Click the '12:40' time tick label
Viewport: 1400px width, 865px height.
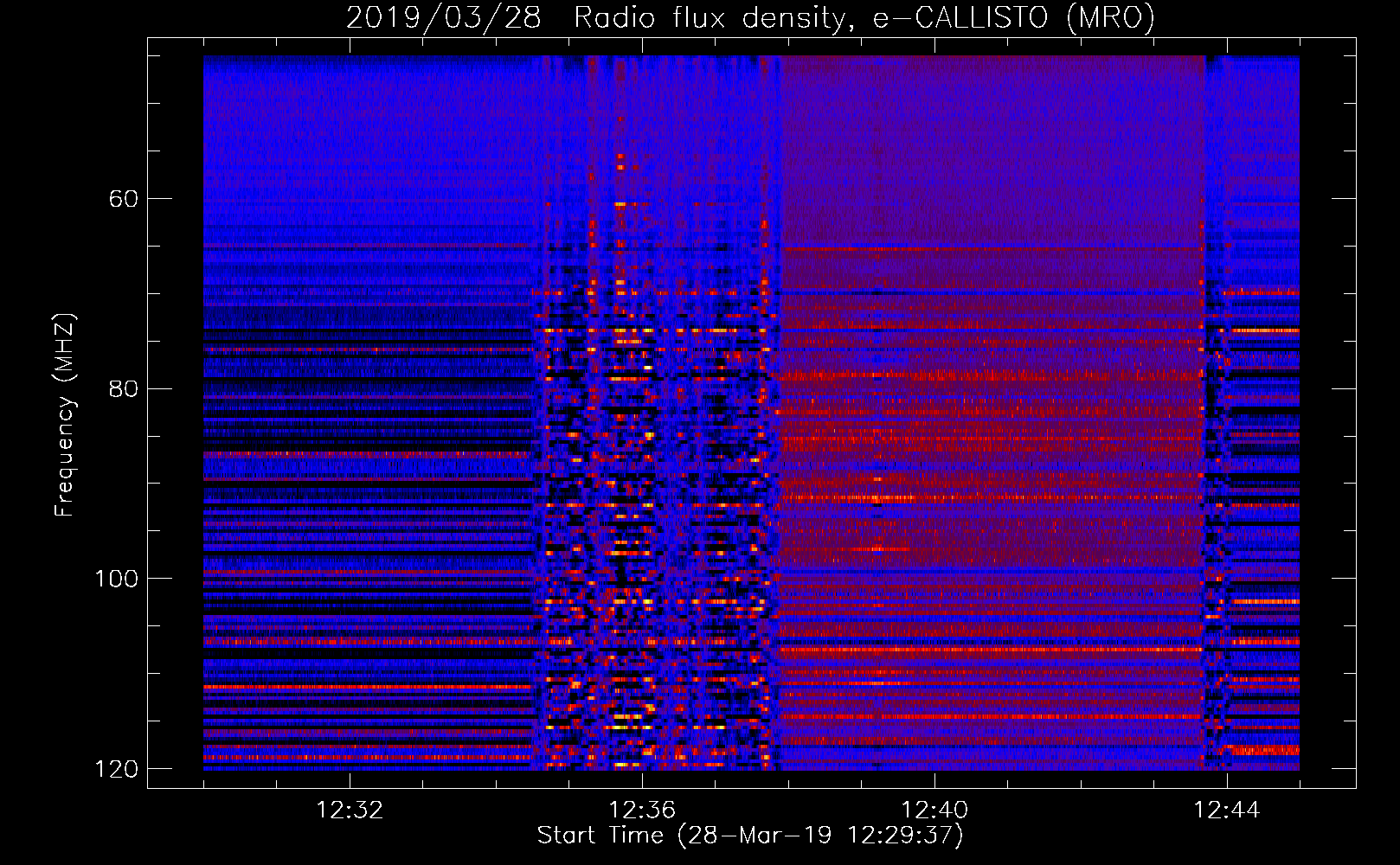934,811
